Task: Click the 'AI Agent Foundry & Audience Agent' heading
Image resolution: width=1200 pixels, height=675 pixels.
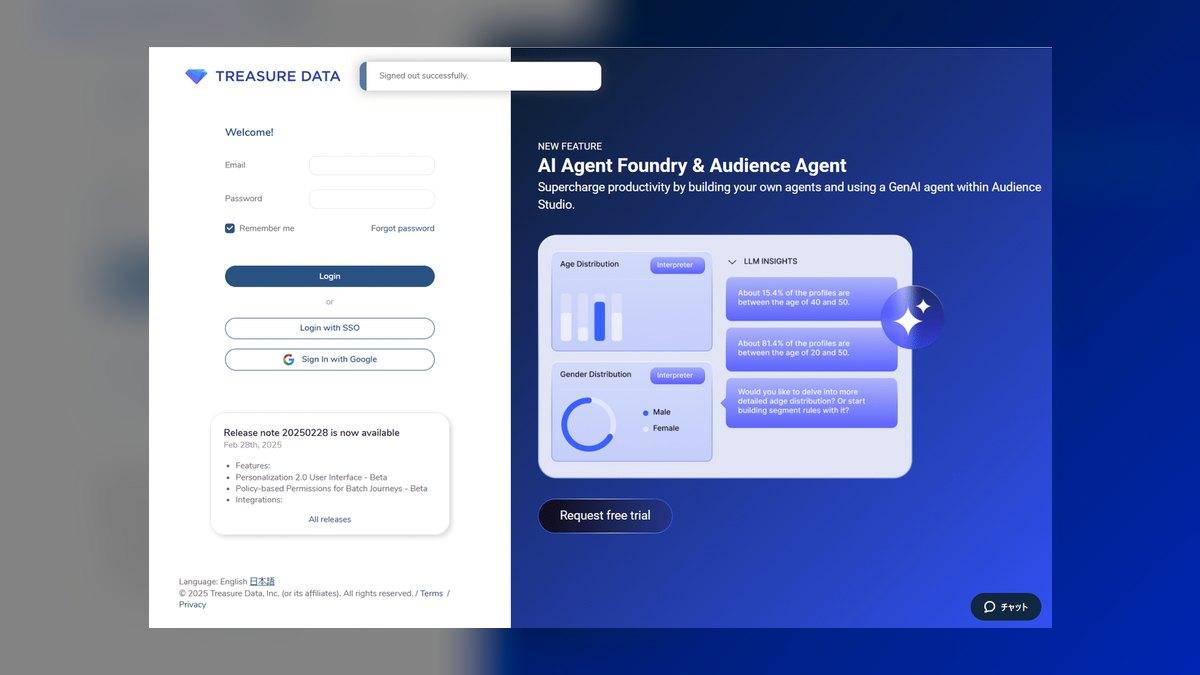Action: tap(692, 166)
